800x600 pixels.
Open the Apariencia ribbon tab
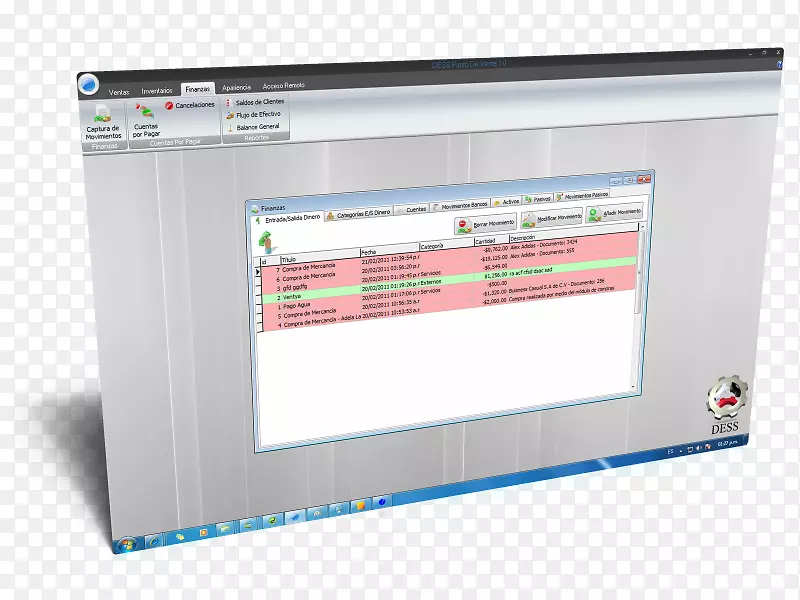pyautogui.click(x=236, y=87)
